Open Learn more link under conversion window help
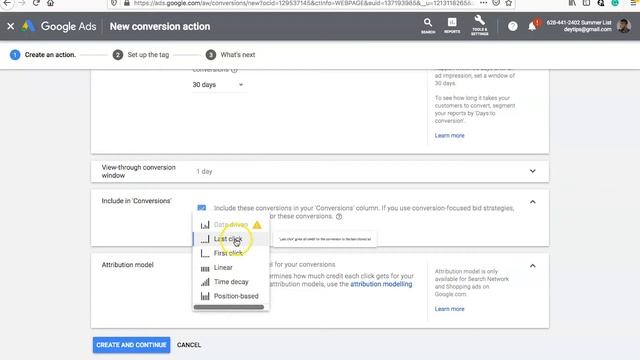 click(449, 136)
